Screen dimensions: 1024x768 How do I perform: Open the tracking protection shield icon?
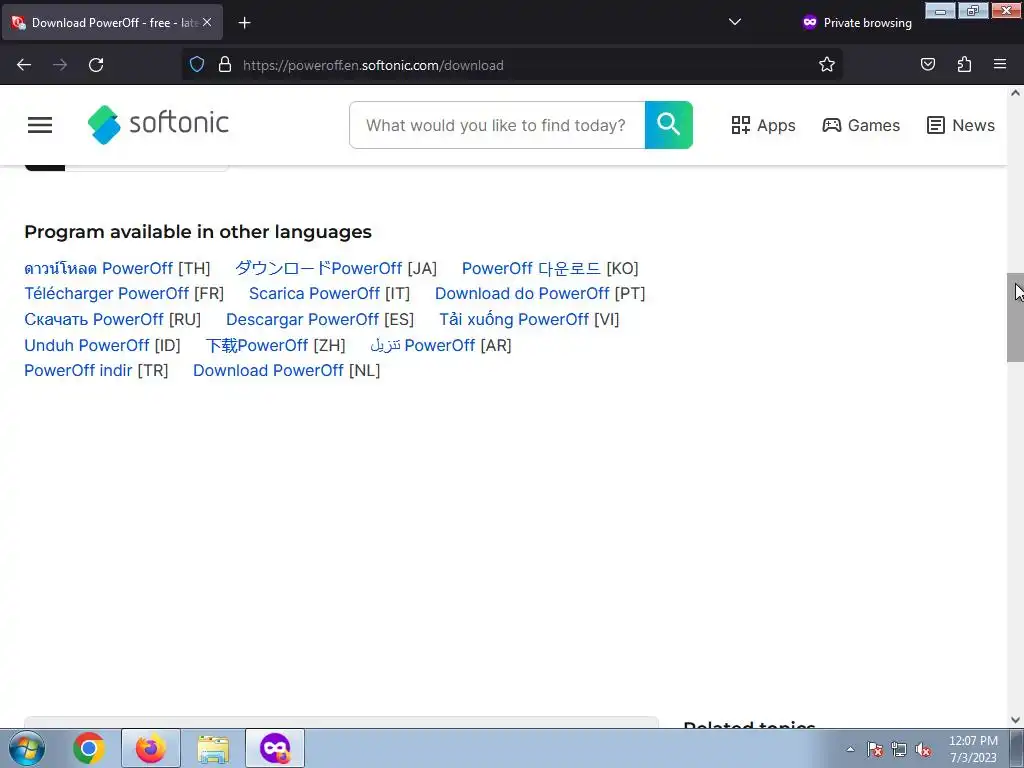pos(197,65)
